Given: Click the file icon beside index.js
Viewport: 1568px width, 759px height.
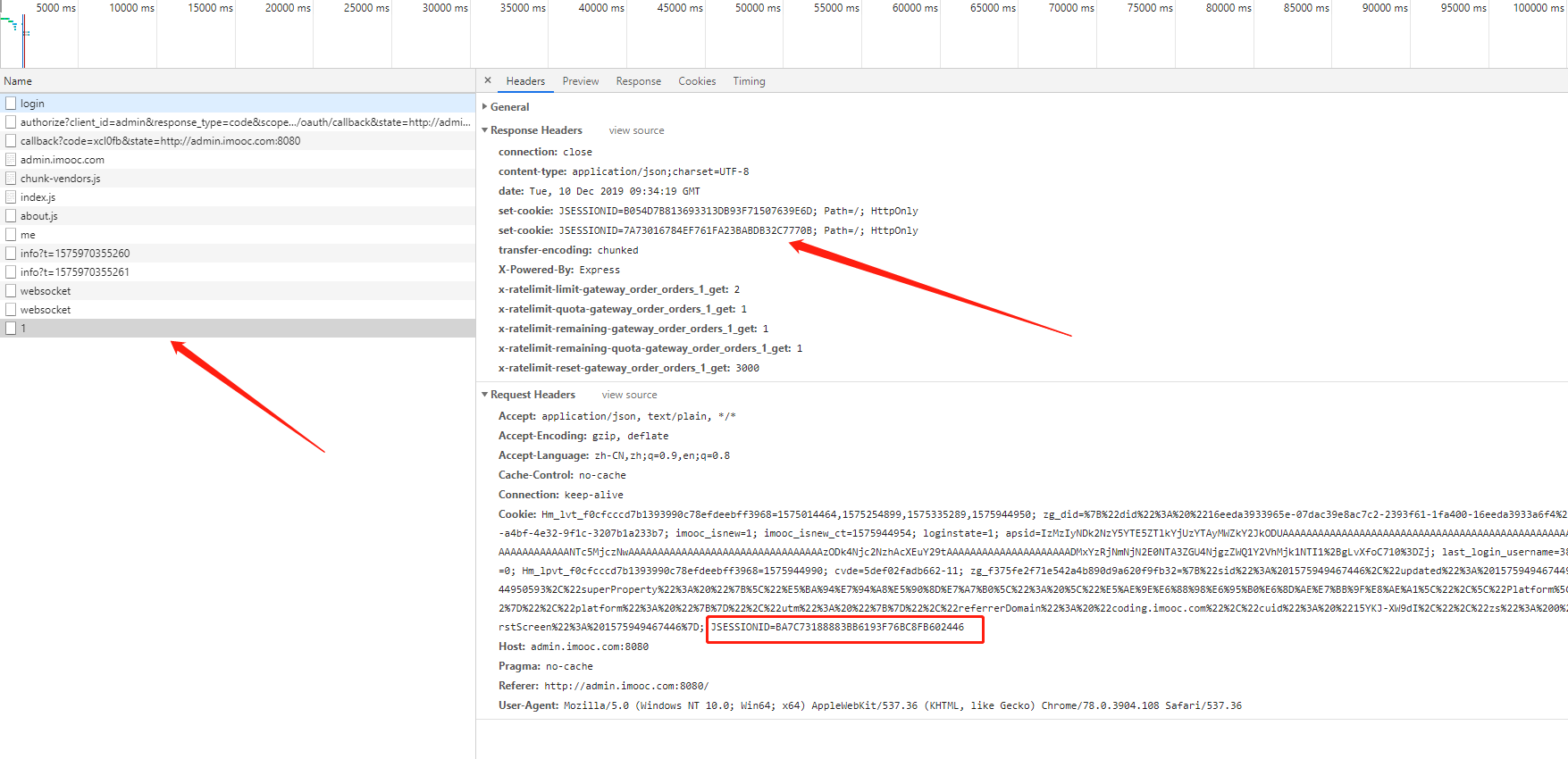Looking at the screenshot, I should [11, 197].
